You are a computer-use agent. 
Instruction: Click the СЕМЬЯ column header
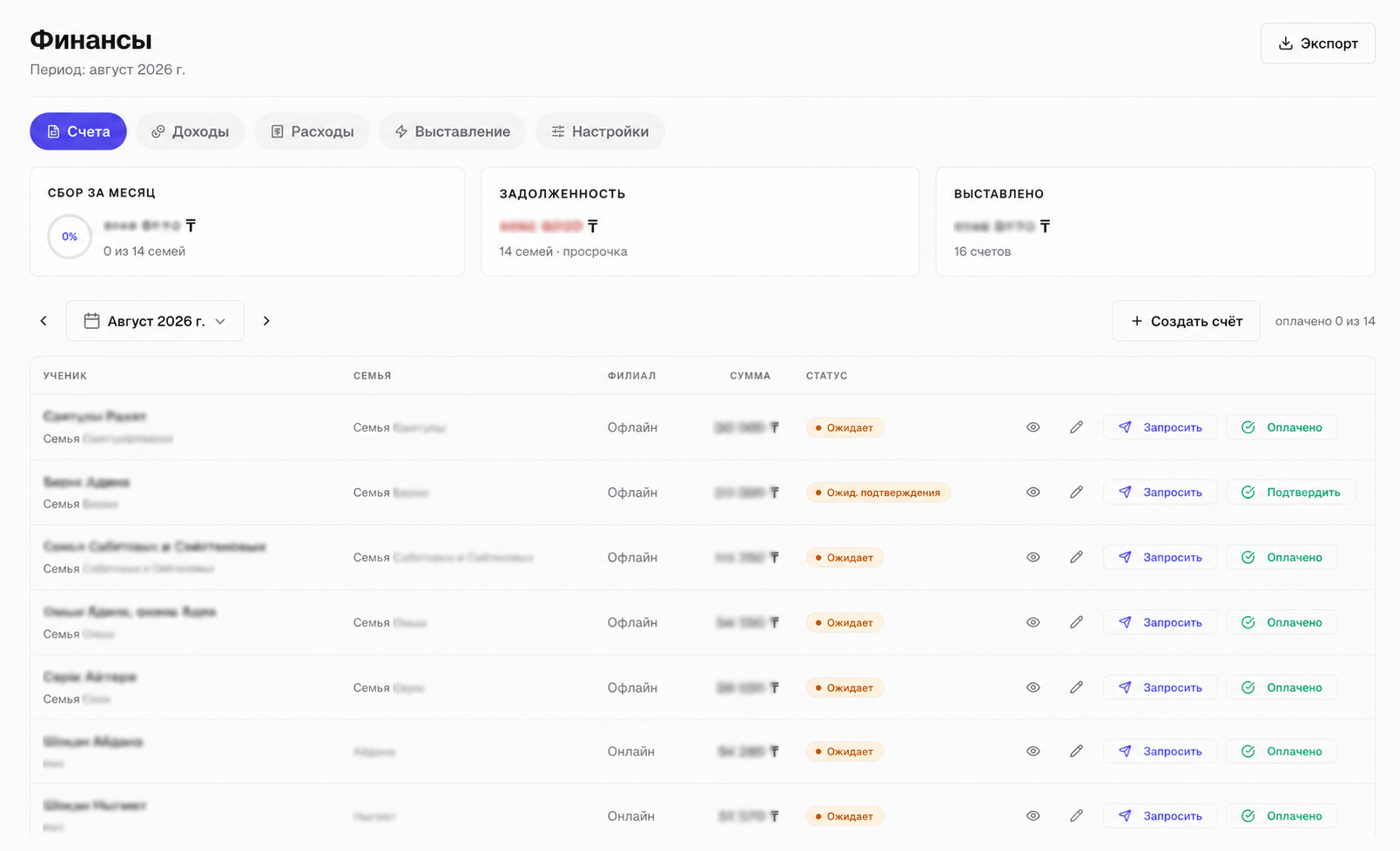[x=373, y=376]
